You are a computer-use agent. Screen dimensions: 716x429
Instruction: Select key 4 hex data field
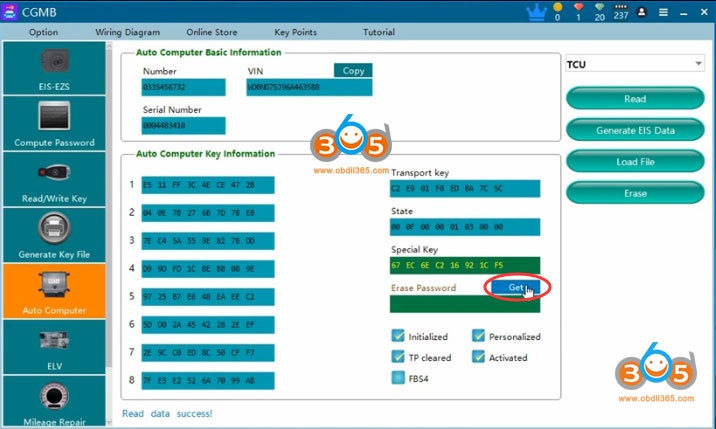pos(208,269)
